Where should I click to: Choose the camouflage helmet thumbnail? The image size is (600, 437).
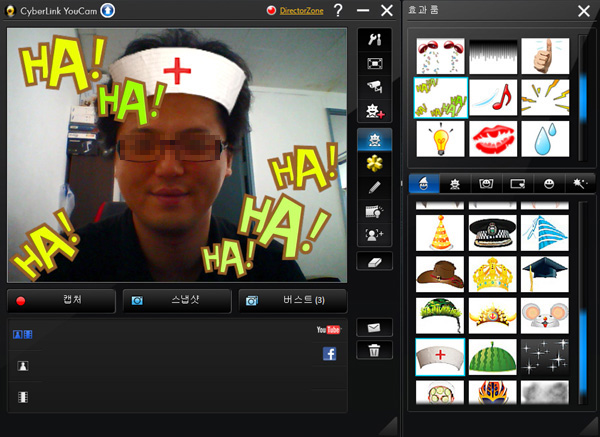[x=440, y=316]
